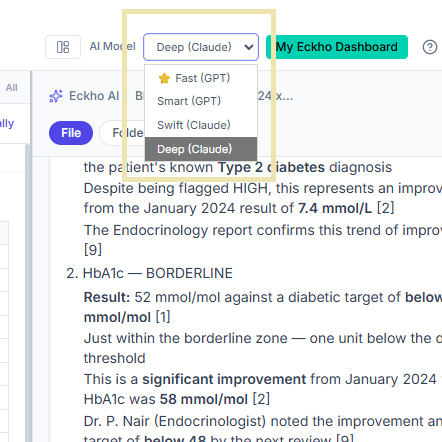Open the AI Model dropdown
442x442 pixels.
(x=201, y=47)
